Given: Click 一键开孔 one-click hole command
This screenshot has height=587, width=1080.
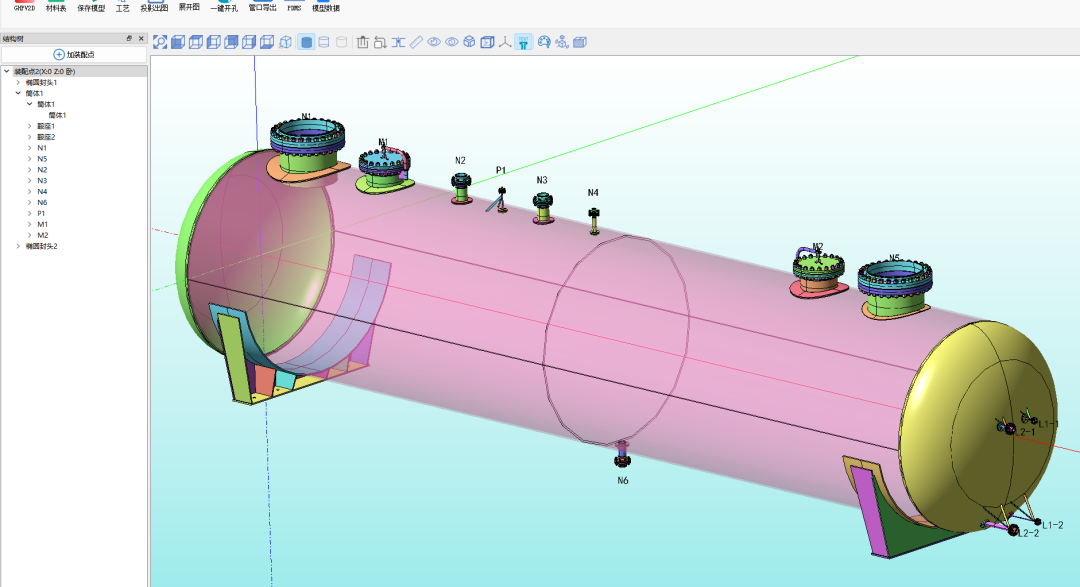Looking at the screenshot, I should 224,6.
